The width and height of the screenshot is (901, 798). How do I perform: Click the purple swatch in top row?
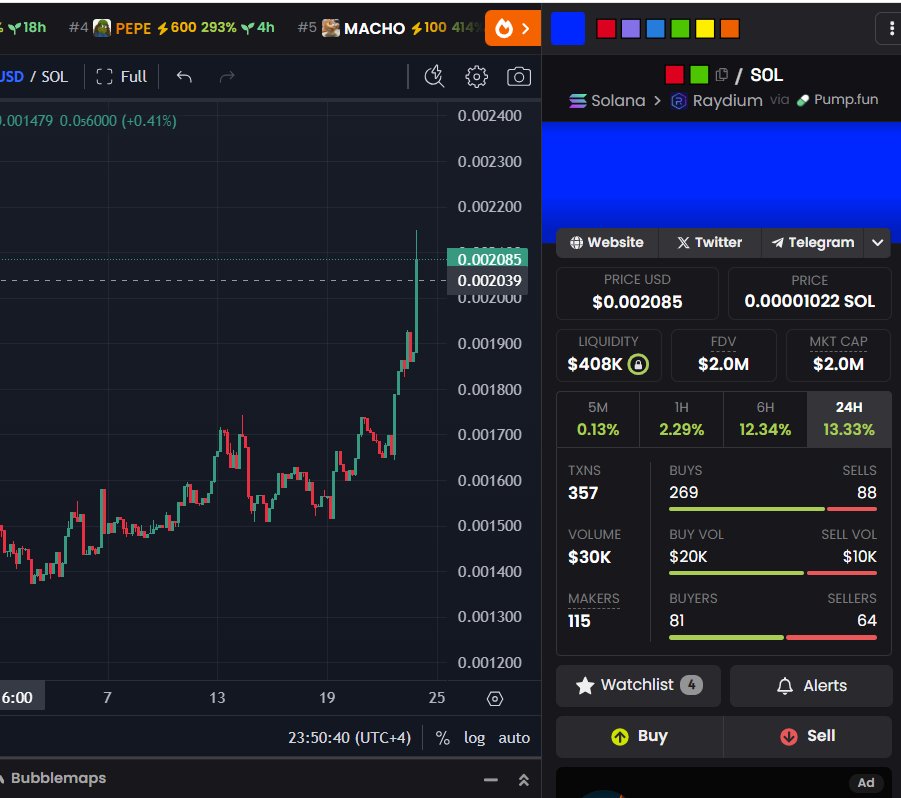(631, 28)
